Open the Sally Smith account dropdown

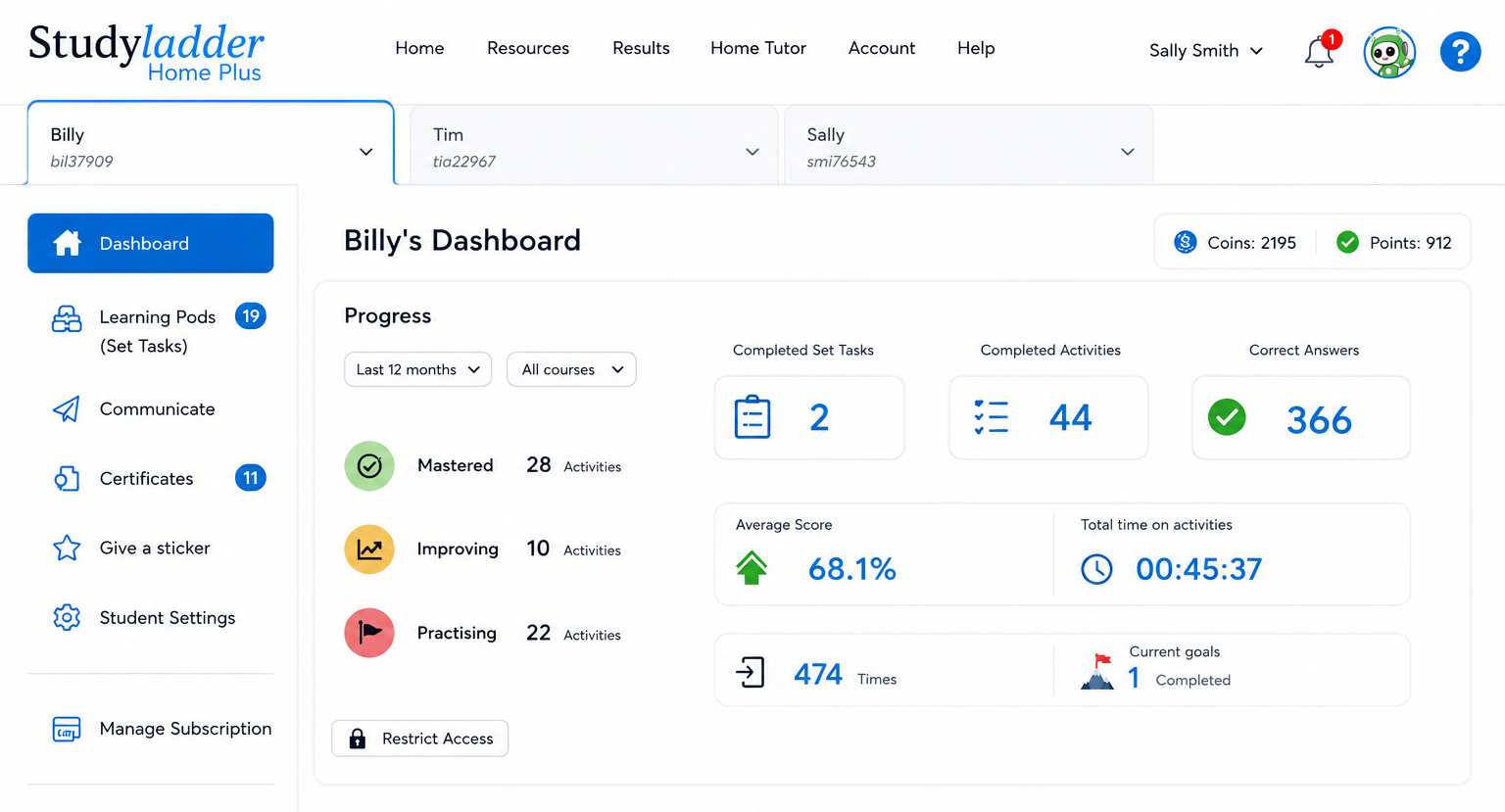tap(1205, 51)
